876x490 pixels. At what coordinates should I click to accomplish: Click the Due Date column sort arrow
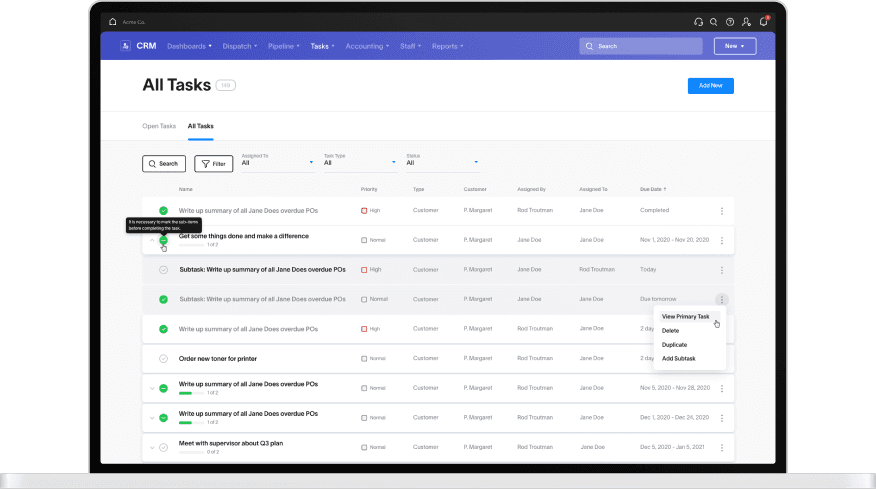click(x=665, y=189)
